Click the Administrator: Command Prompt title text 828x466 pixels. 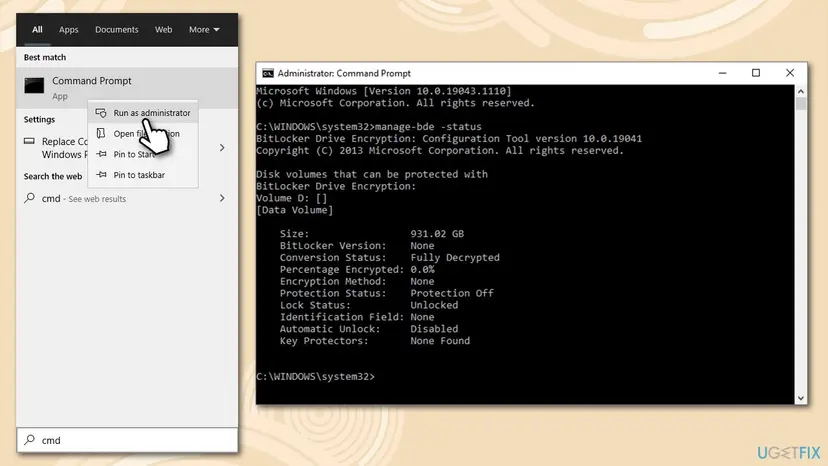point(344,73)
